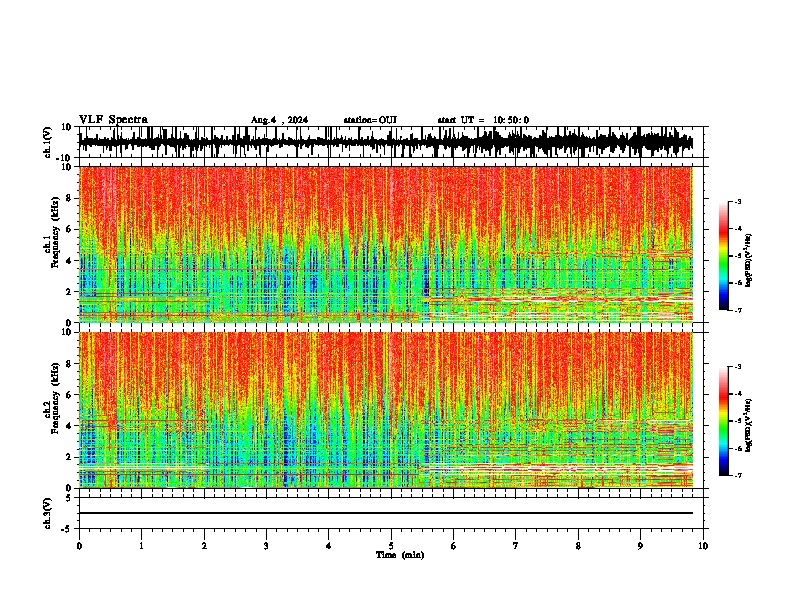Click time-axis tick label 5
This screenshot has height=612, width=792.
coord(391,546)
